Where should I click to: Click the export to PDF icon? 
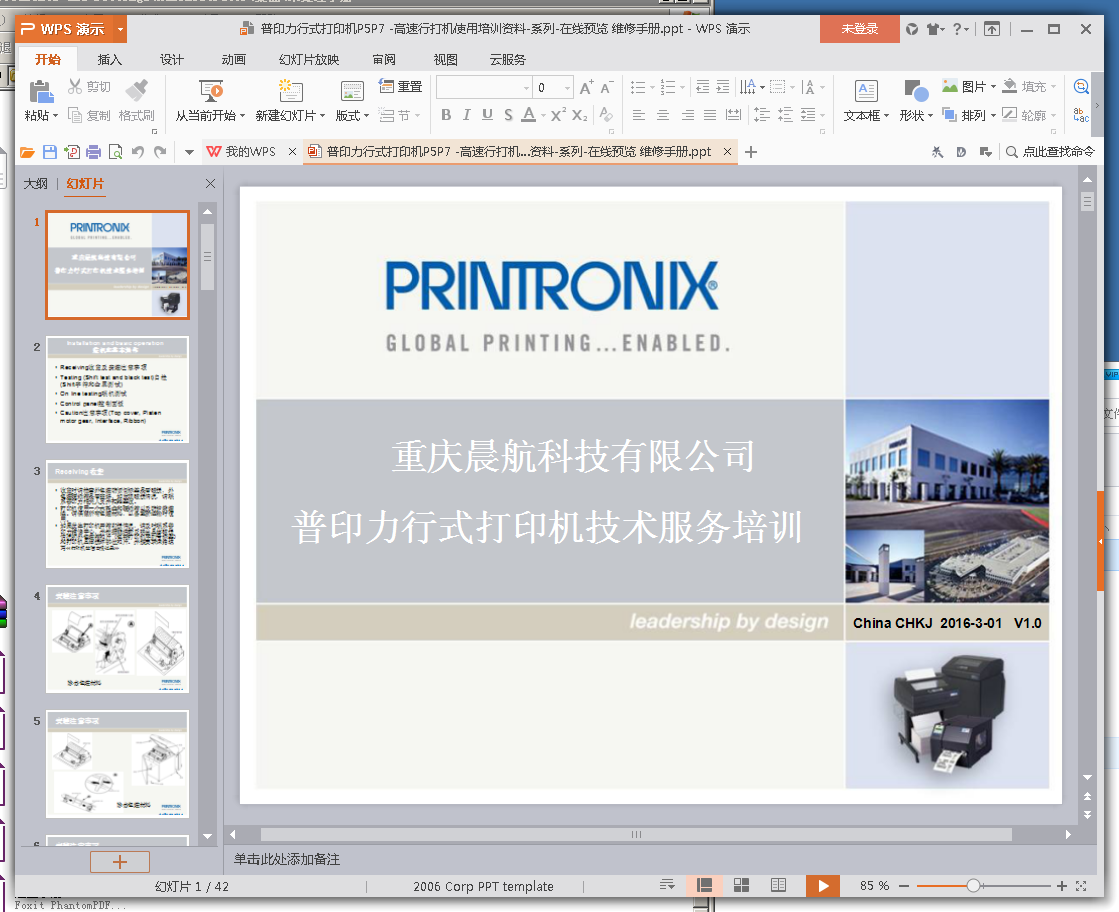pyautogui.click(x=71, y=152)
